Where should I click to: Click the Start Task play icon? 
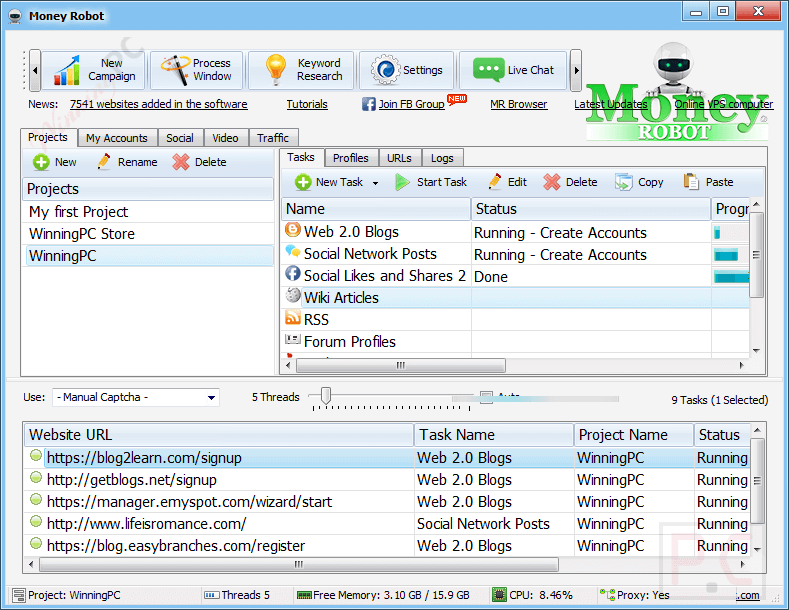402,182
